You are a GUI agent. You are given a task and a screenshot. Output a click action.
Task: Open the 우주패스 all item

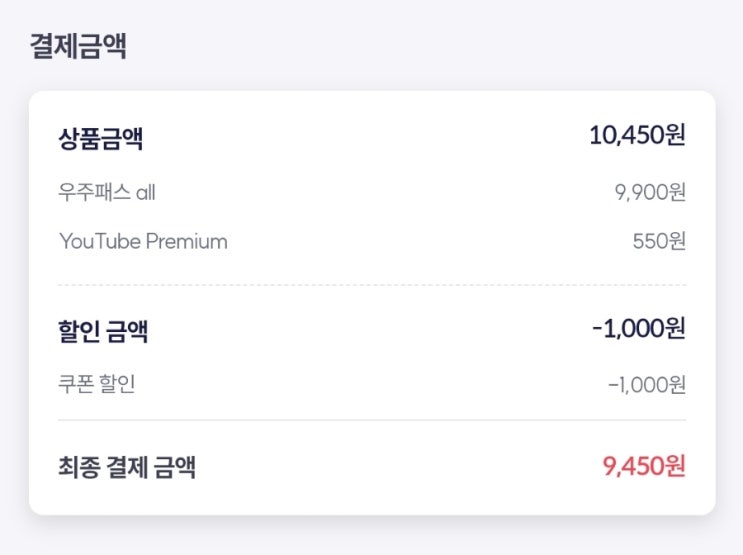(107, 192)
